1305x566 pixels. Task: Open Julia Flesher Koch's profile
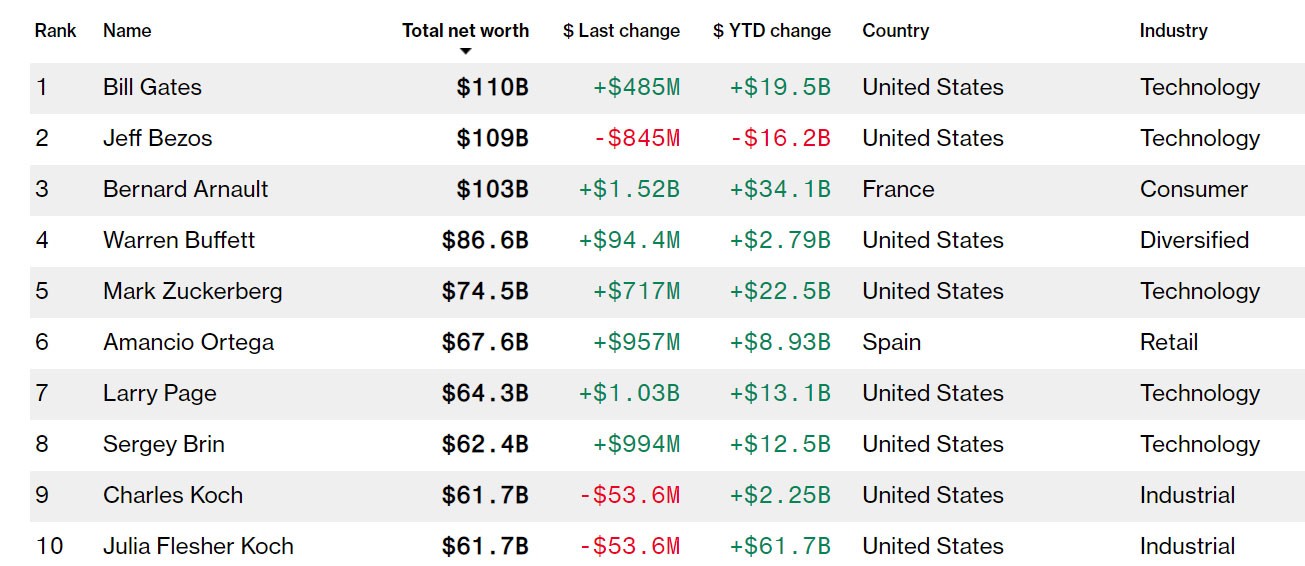[x=198, y=547]
